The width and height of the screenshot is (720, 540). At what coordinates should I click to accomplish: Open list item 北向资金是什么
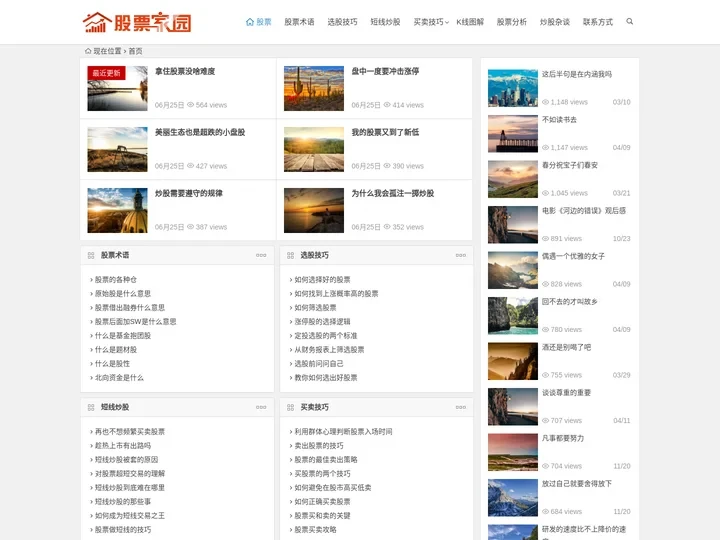coord(119,377)
